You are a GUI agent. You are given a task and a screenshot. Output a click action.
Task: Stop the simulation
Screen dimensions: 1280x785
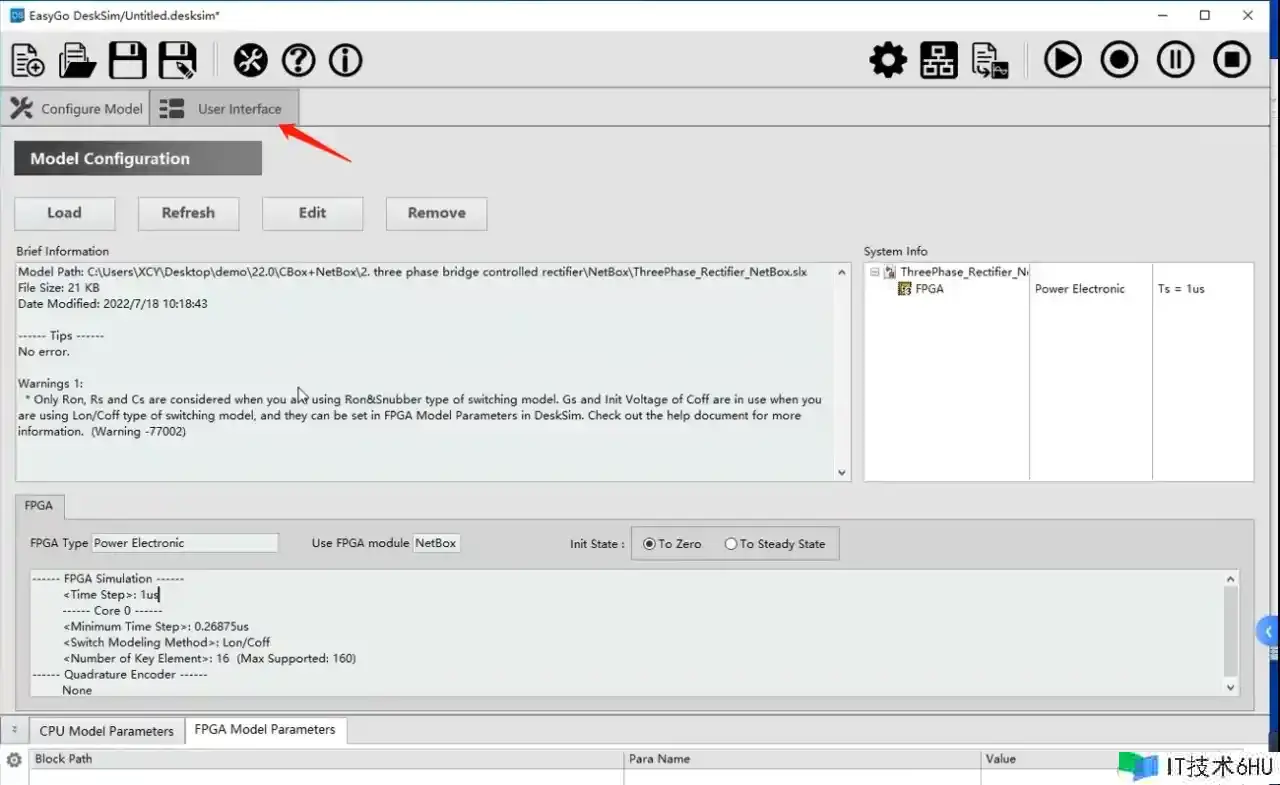click(1232, 61)
